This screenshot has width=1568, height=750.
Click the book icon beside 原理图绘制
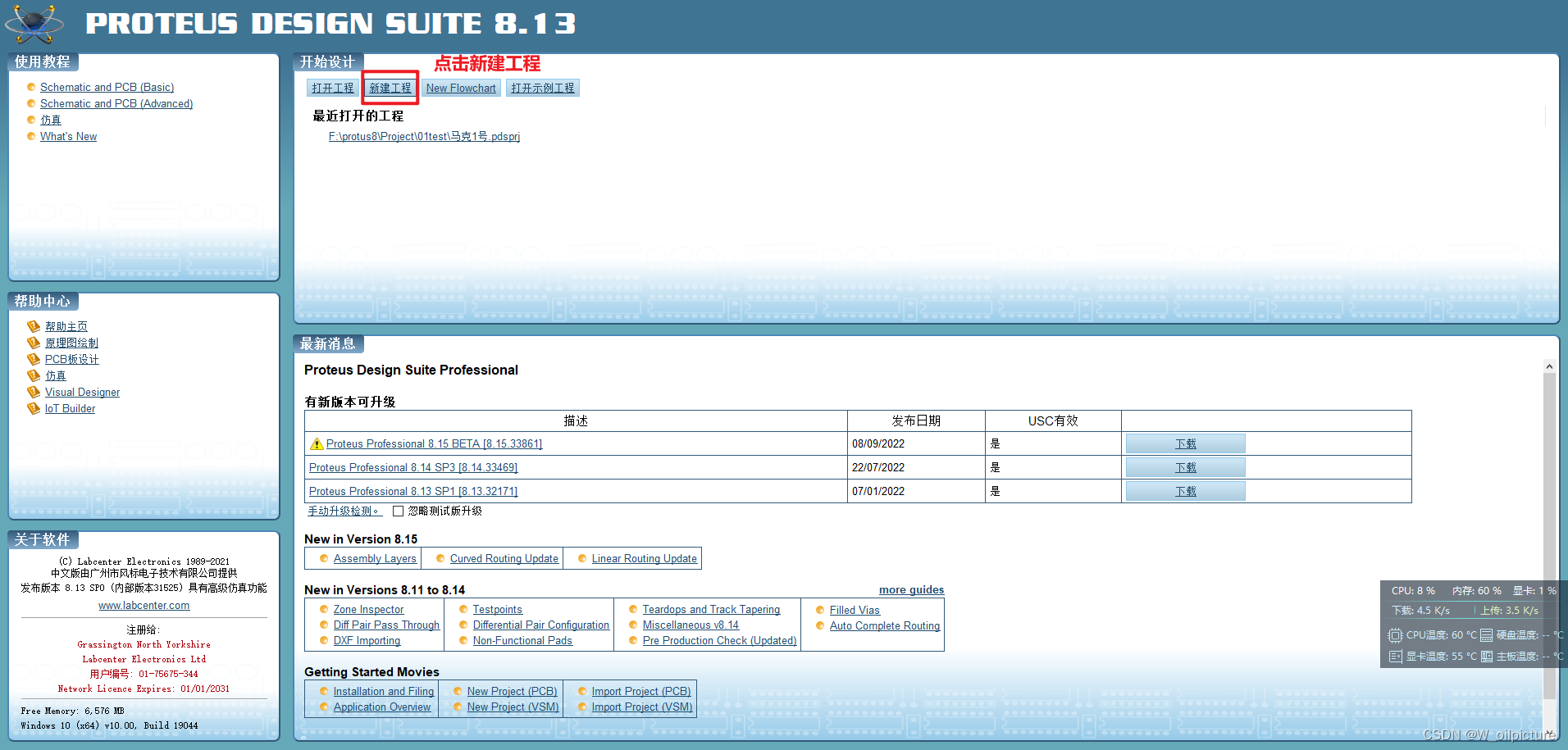pyautogui.click(x=34, y=343)
